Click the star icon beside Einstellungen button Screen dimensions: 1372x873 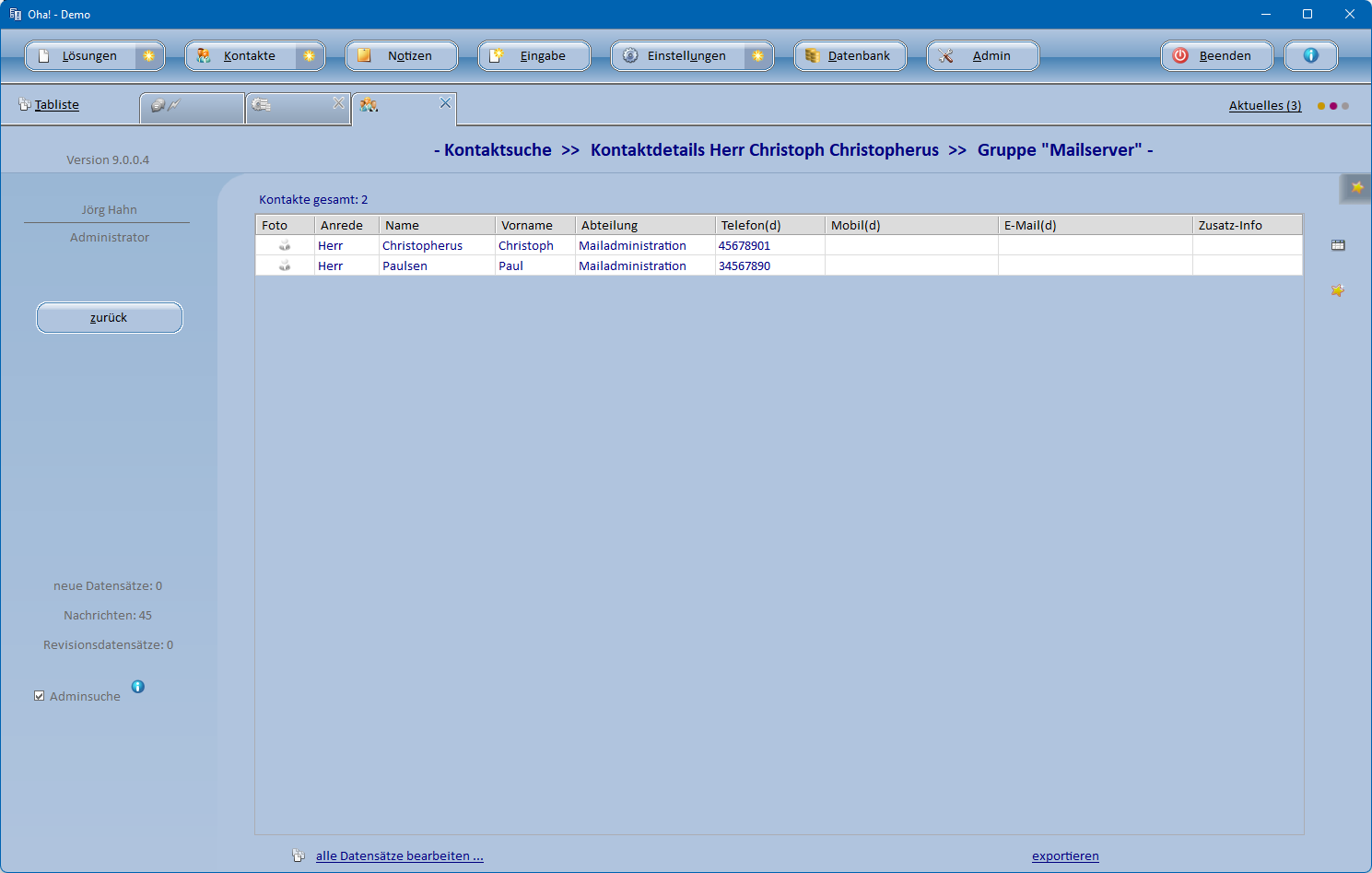[757, 56]
